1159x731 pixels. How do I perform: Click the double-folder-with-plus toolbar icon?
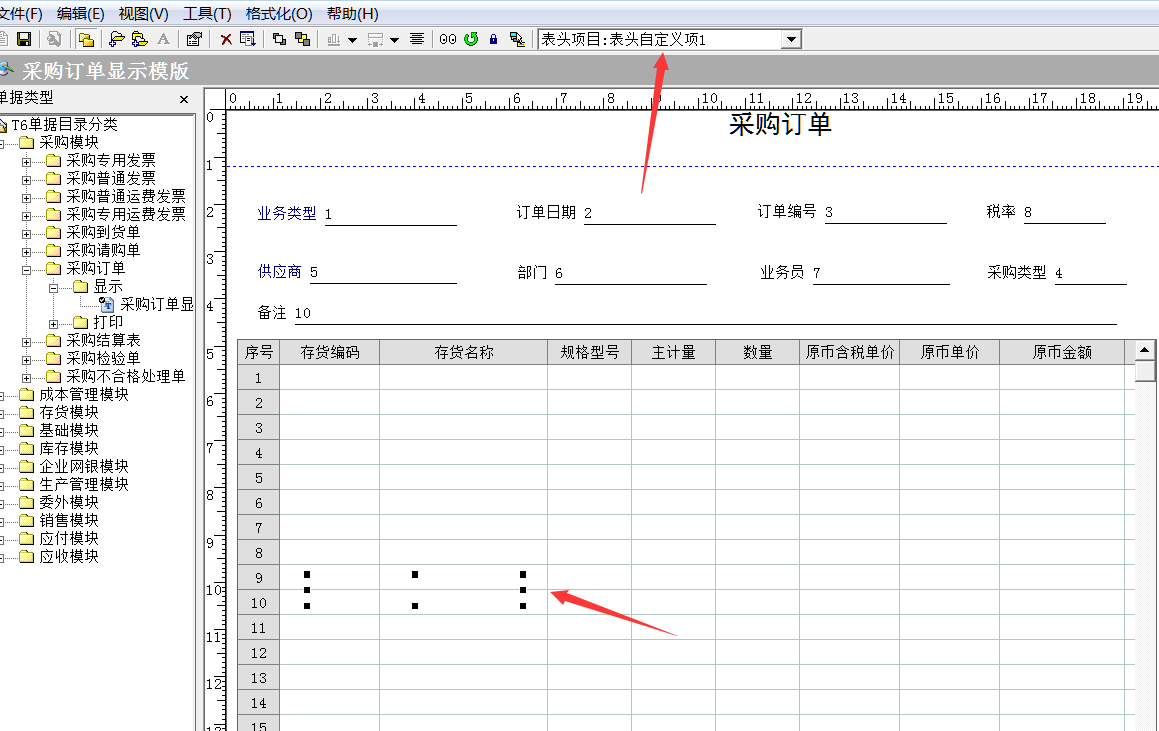point(139,39)
